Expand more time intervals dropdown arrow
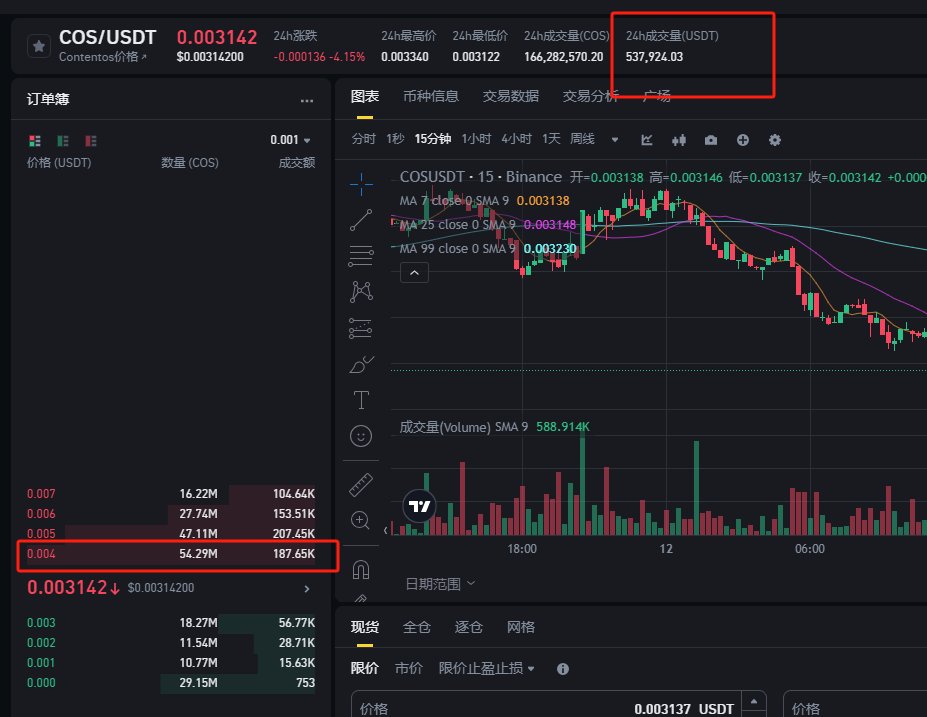927x717 pixels. point(615,140)
